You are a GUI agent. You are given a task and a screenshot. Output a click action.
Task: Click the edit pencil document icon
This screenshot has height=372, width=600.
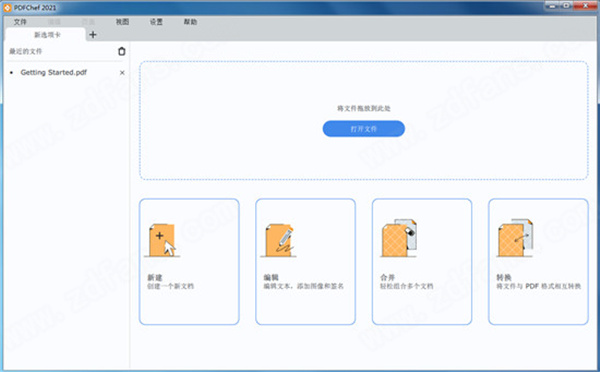click(x=280, y=240)
